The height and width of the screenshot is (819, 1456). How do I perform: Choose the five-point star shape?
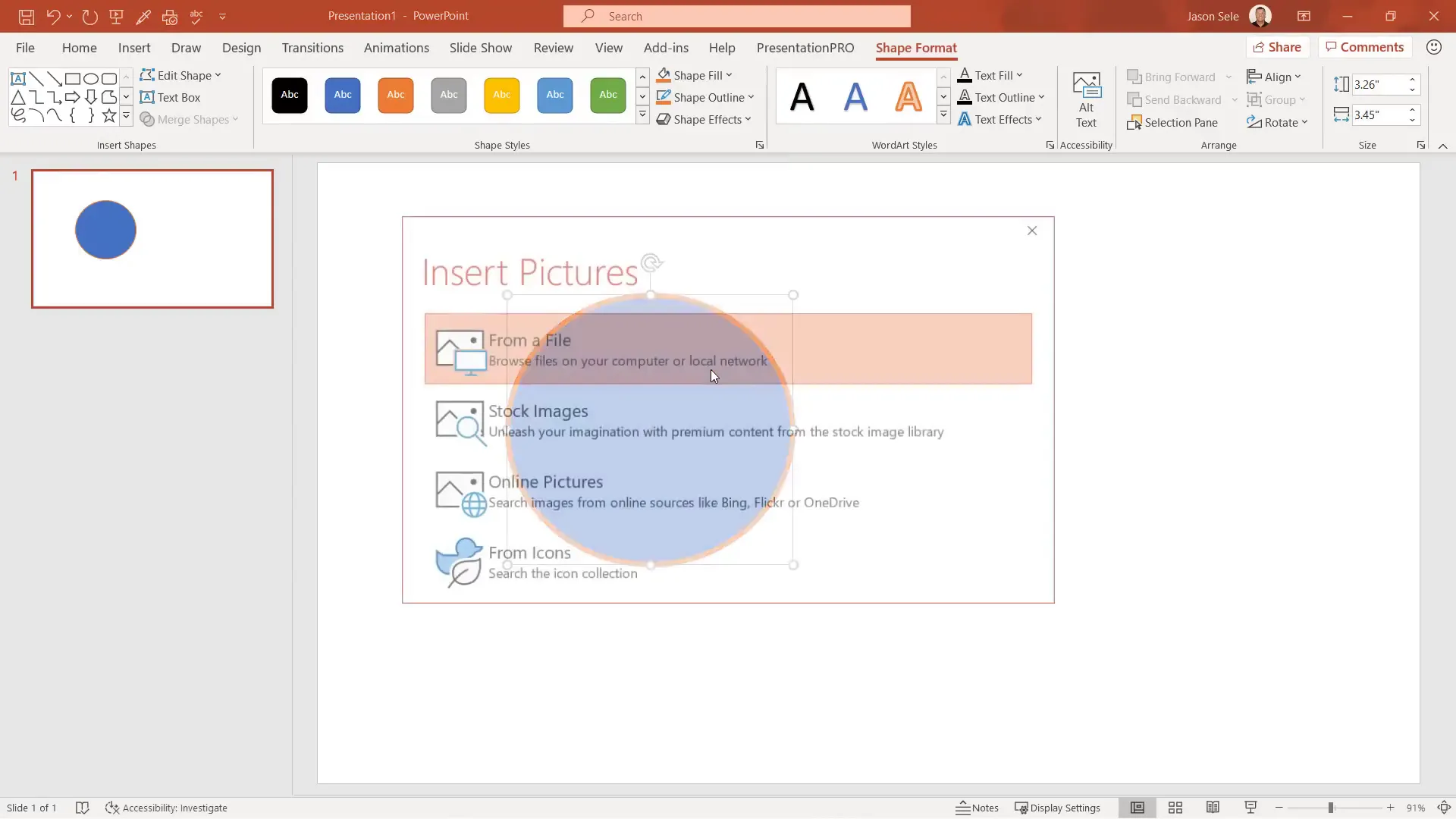109,115
